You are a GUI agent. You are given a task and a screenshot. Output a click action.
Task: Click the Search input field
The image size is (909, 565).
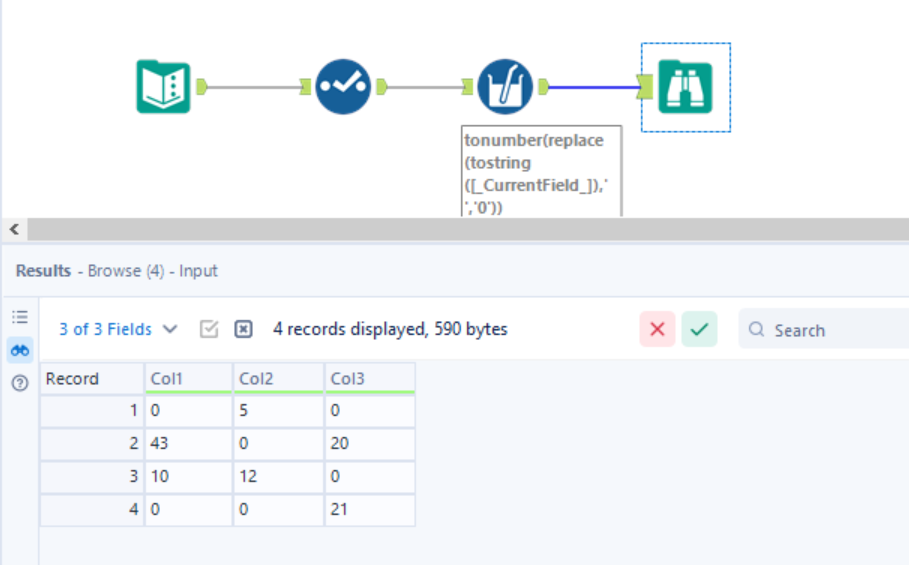tap(824, 329)
